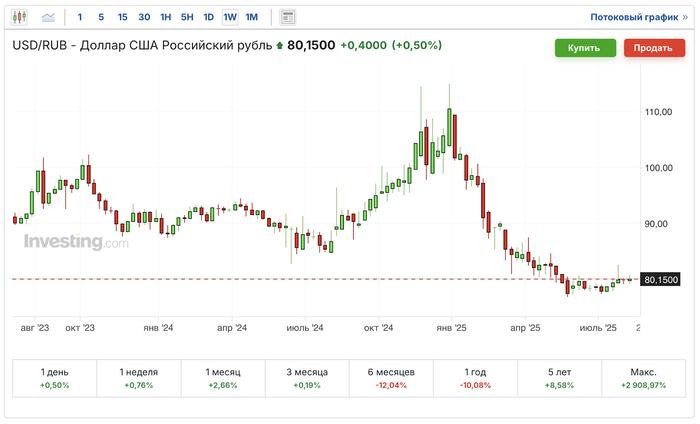Screen dimensions: 700x424
Task: Choose the 1M monthly interval
Action: pyautogui.click(x=251, y=17)
